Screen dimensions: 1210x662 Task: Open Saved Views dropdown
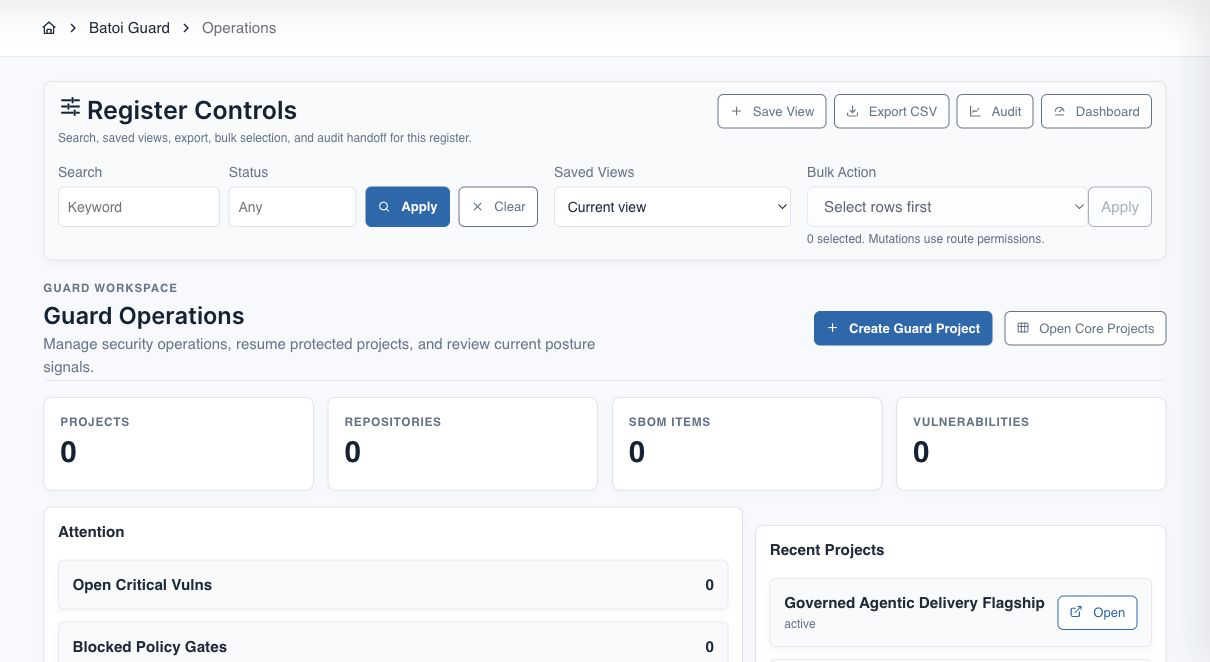point(673,207)
